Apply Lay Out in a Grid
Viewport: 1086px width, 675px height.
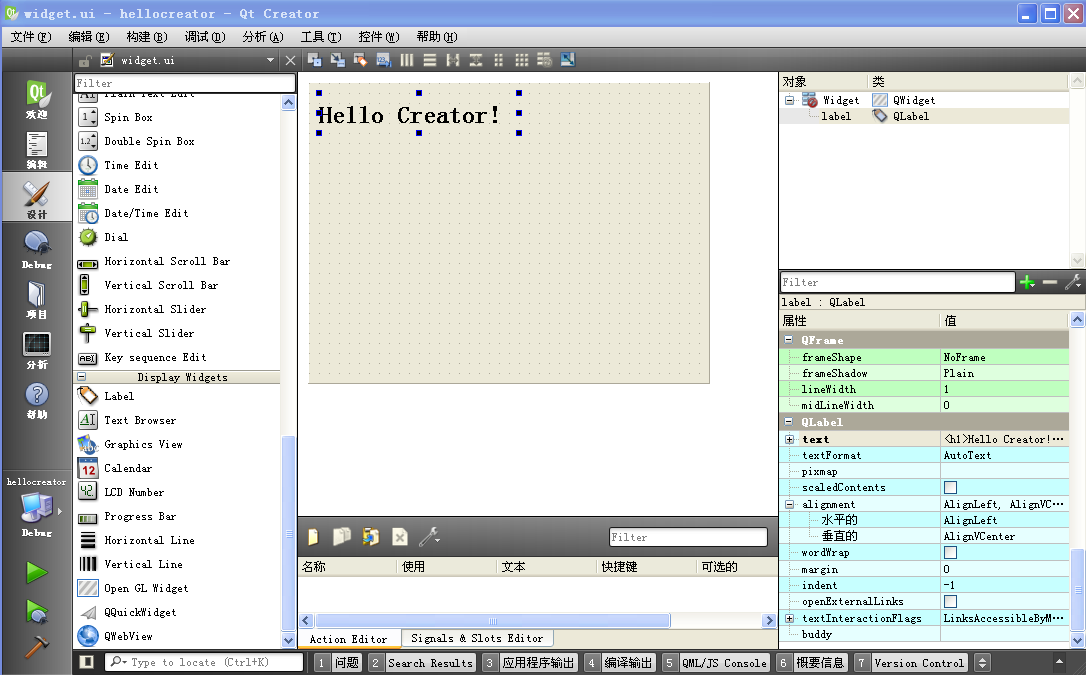pyautogui.click(x=522, y=60)
